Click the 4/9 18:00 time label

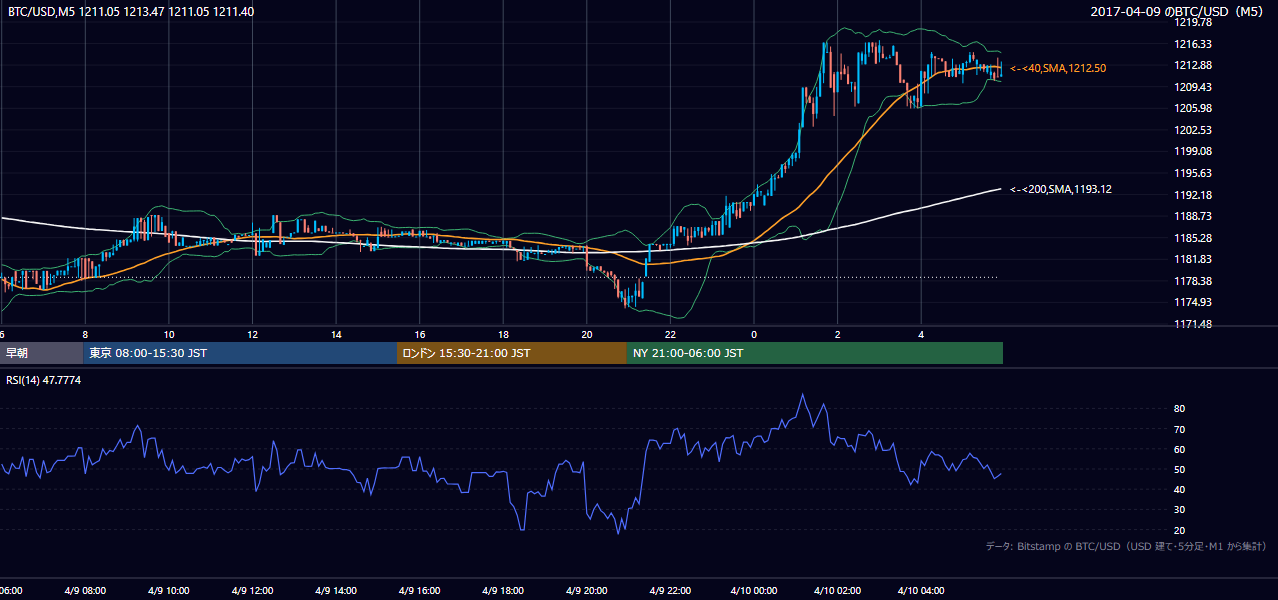tap(502, 591)
